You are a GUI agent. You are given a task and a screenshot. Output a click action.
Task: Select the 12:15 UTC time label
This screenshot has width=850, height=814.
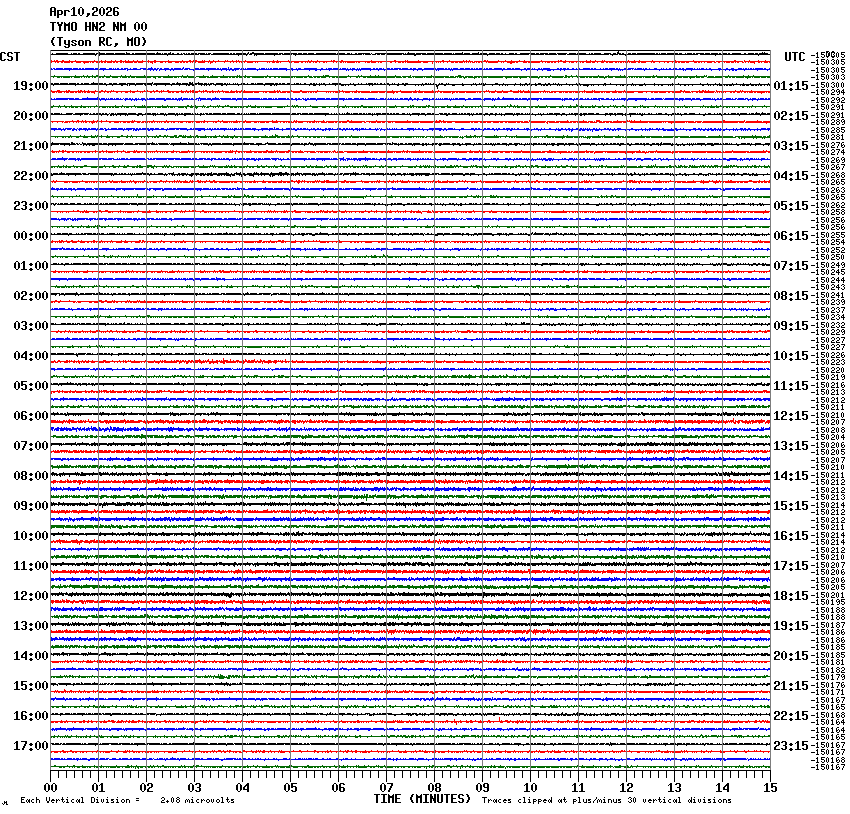[791, 416]
